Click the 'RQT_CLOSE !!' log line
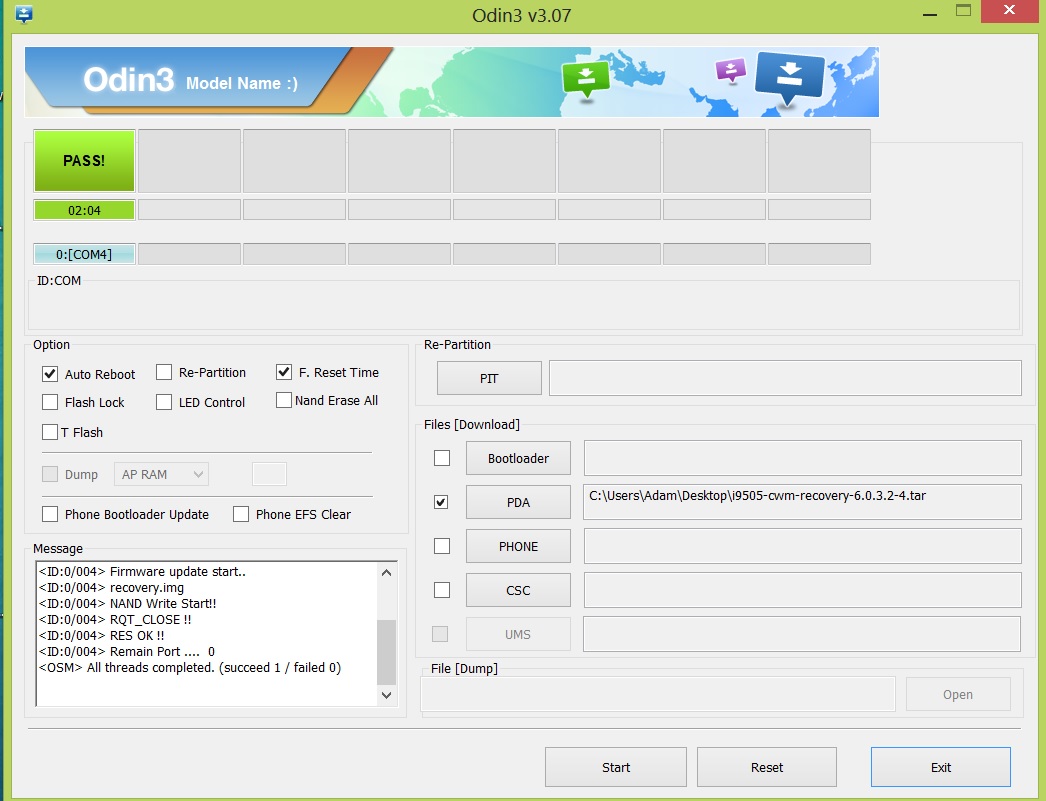1046x801 pixels. [115, 620]
